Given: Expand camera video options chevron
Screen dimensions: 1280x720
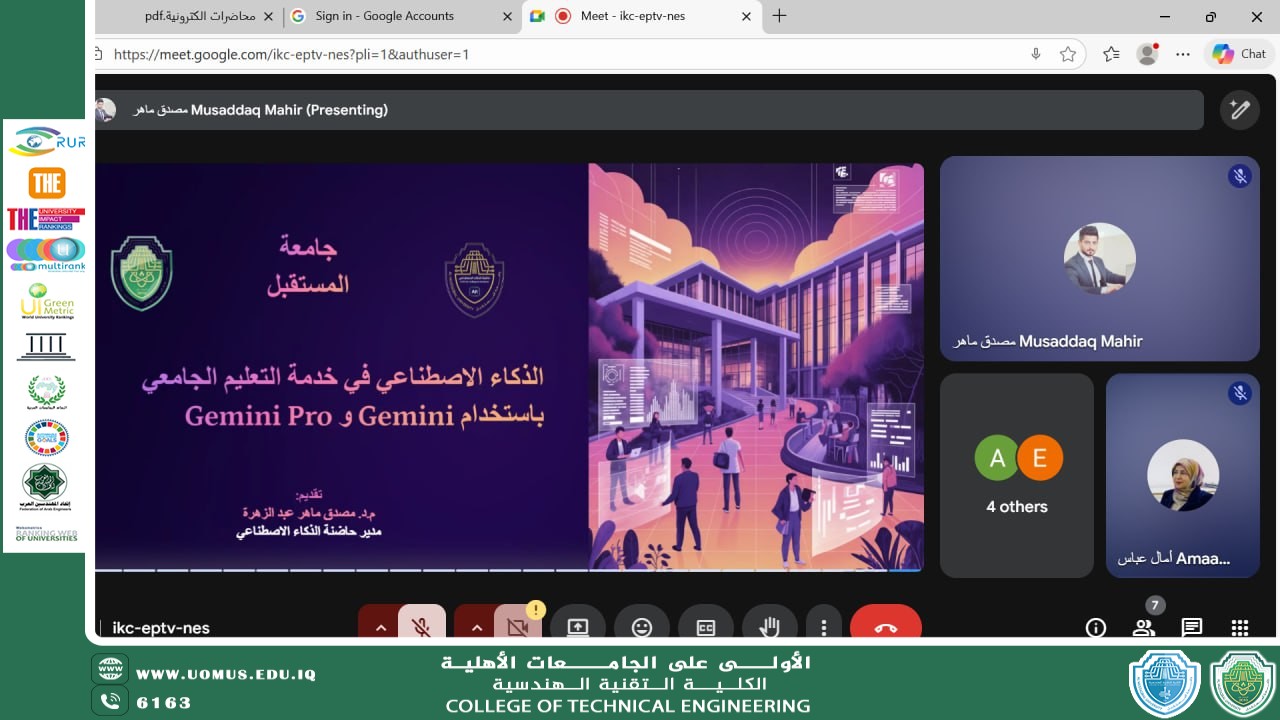Looking at the screenshot, I should click(476, 627).
